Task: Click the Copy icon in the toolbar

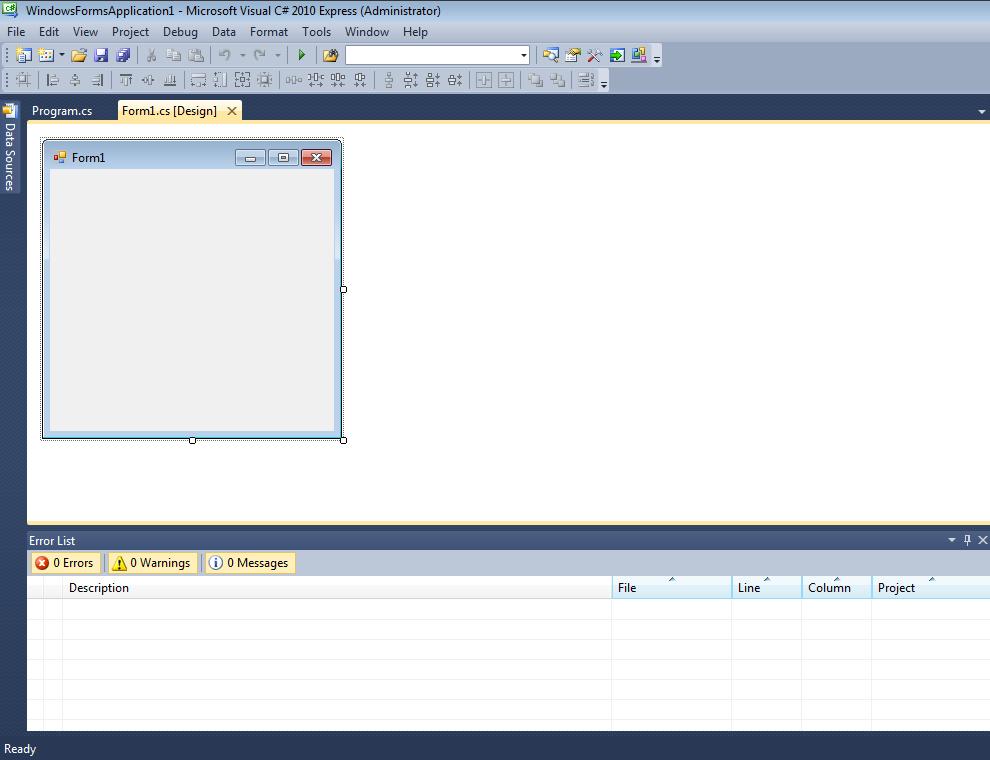Action: click(174, 56)
